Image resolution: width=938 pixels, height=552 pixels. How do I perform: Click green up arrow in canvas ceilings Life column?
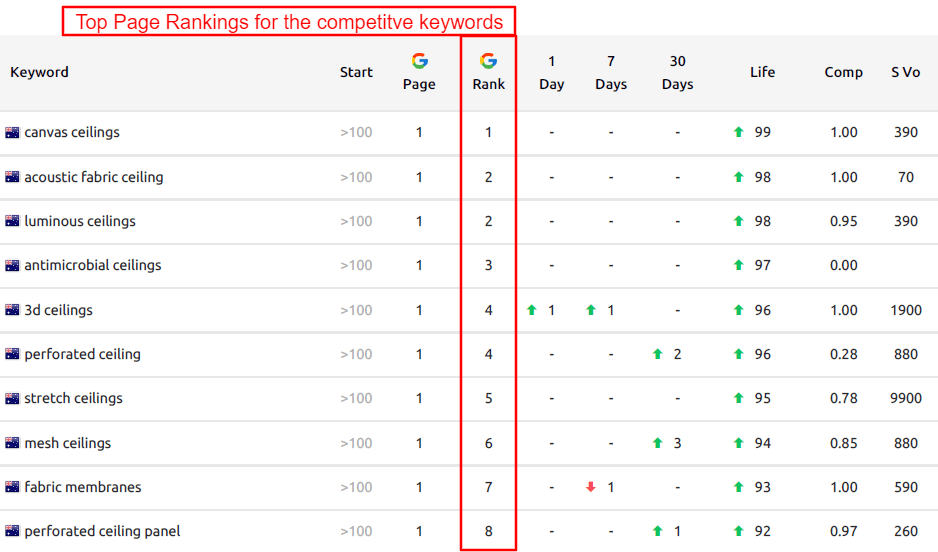coord(739,132)
